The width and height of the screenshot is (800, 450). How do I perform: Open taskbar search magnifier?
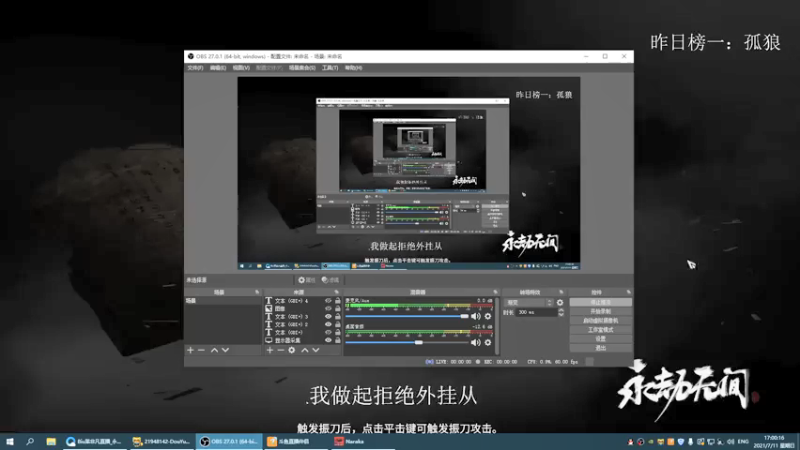pos(30,441)
